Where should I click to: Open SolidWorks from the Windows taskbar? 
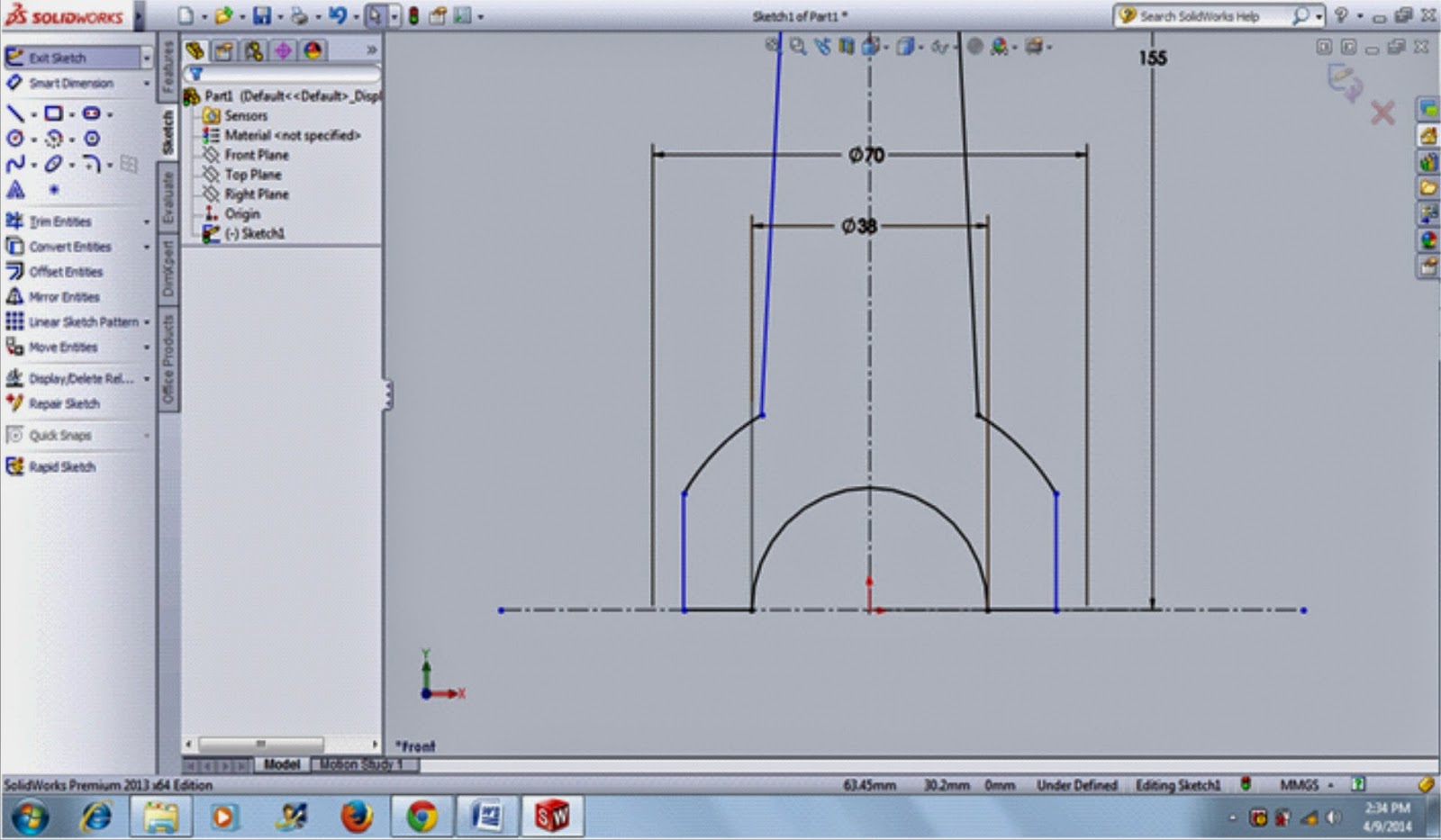[552, 819]
